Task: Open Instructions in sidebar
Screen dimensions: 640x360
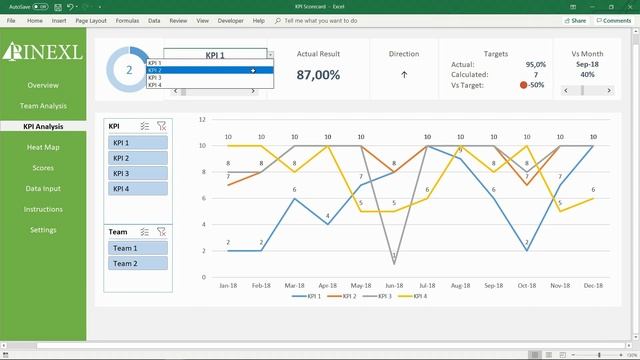Action: (43, 209)
